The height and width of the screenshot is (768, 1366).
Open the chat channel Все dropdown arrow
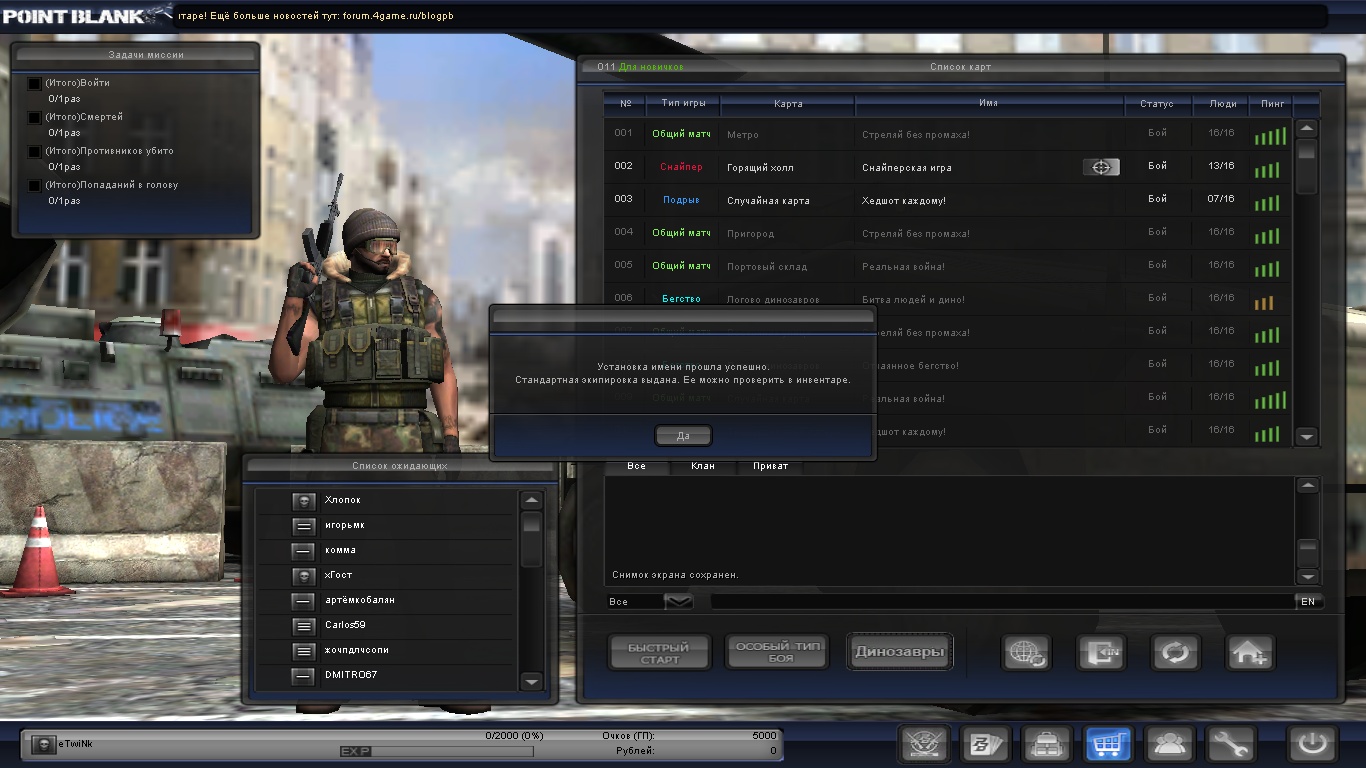[679, 601]
